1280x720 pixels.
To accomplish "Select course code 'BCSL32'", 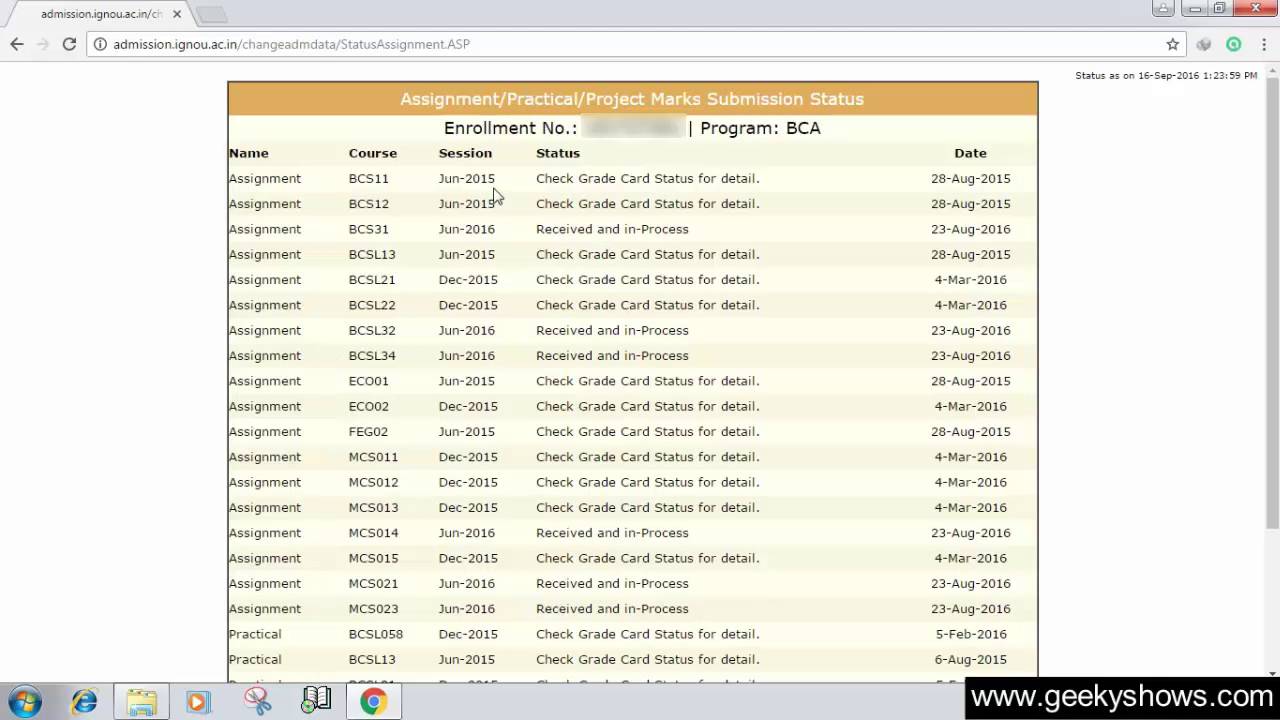I will click(x=372, y=330).
